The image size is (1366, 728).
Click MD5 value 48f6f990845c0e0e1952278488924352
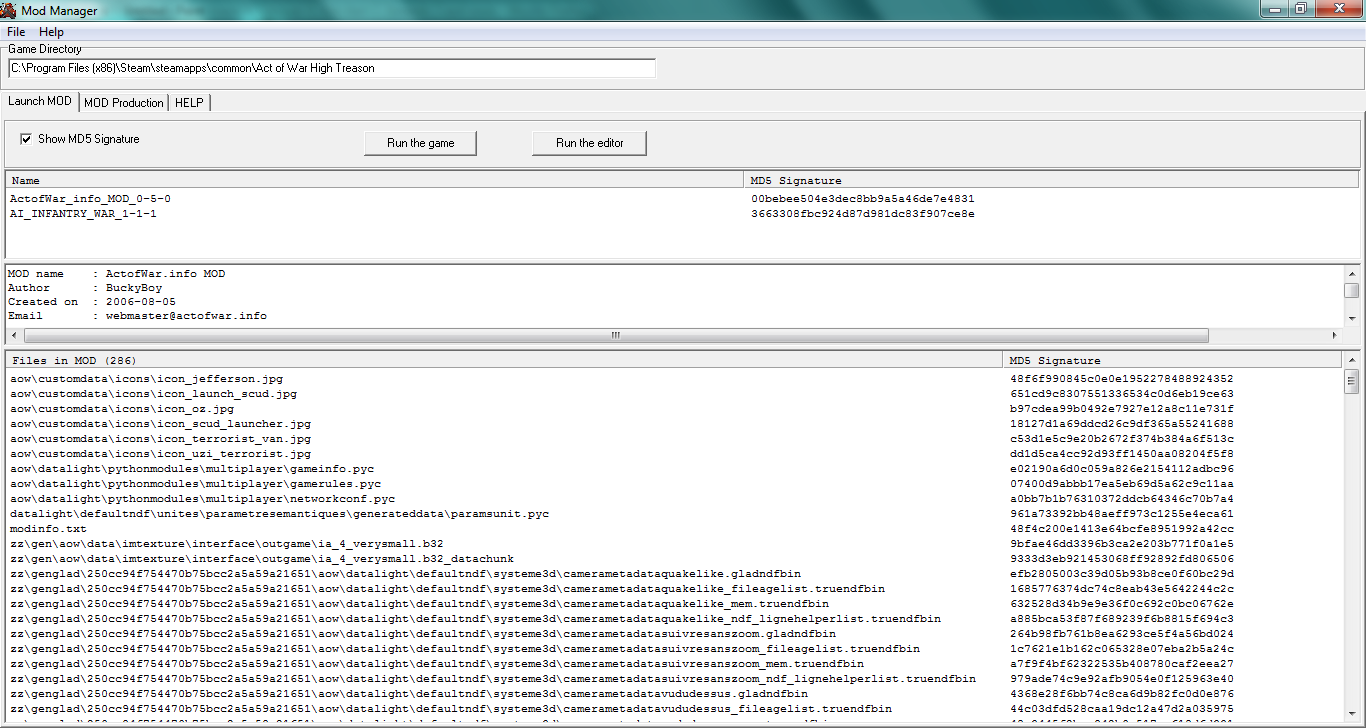[x=1122, y=379]
